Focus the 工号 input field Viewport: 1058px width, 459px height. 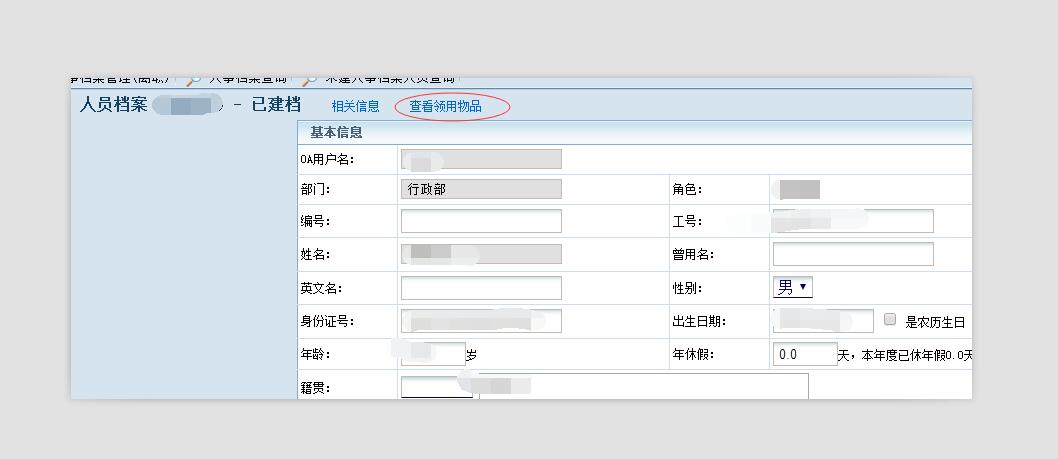click(x=853, y=221)
